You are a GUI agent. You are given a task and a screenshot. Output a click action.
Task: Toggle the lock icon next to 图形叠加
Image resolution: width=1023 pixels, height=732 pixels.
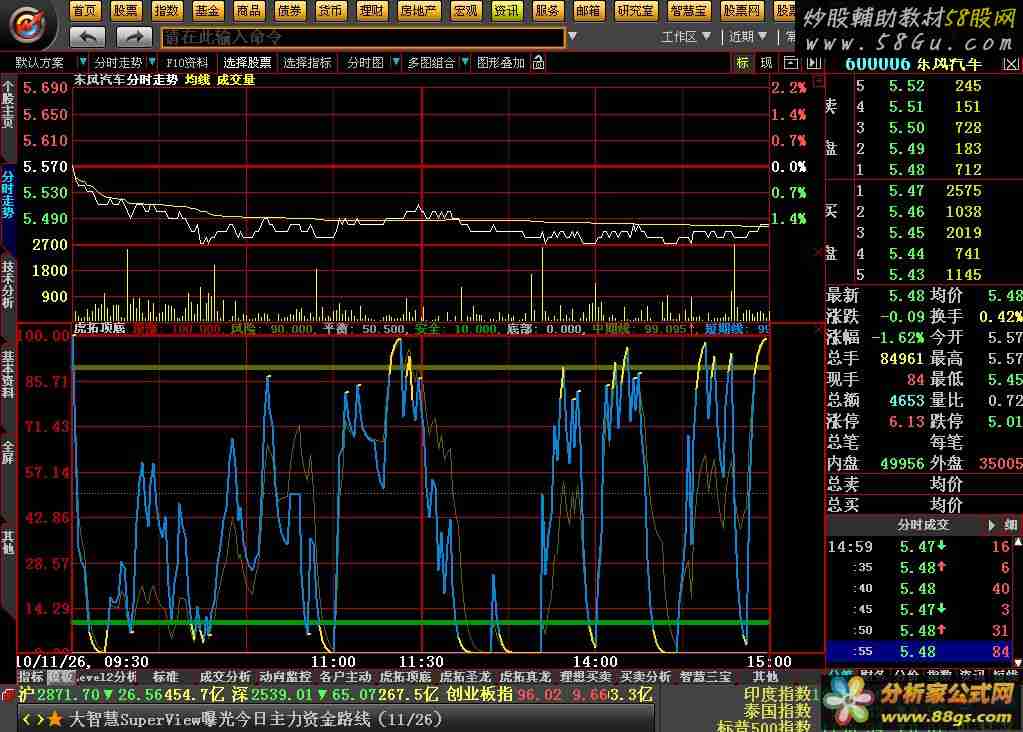pyautogui.click(x=538, y=63)
